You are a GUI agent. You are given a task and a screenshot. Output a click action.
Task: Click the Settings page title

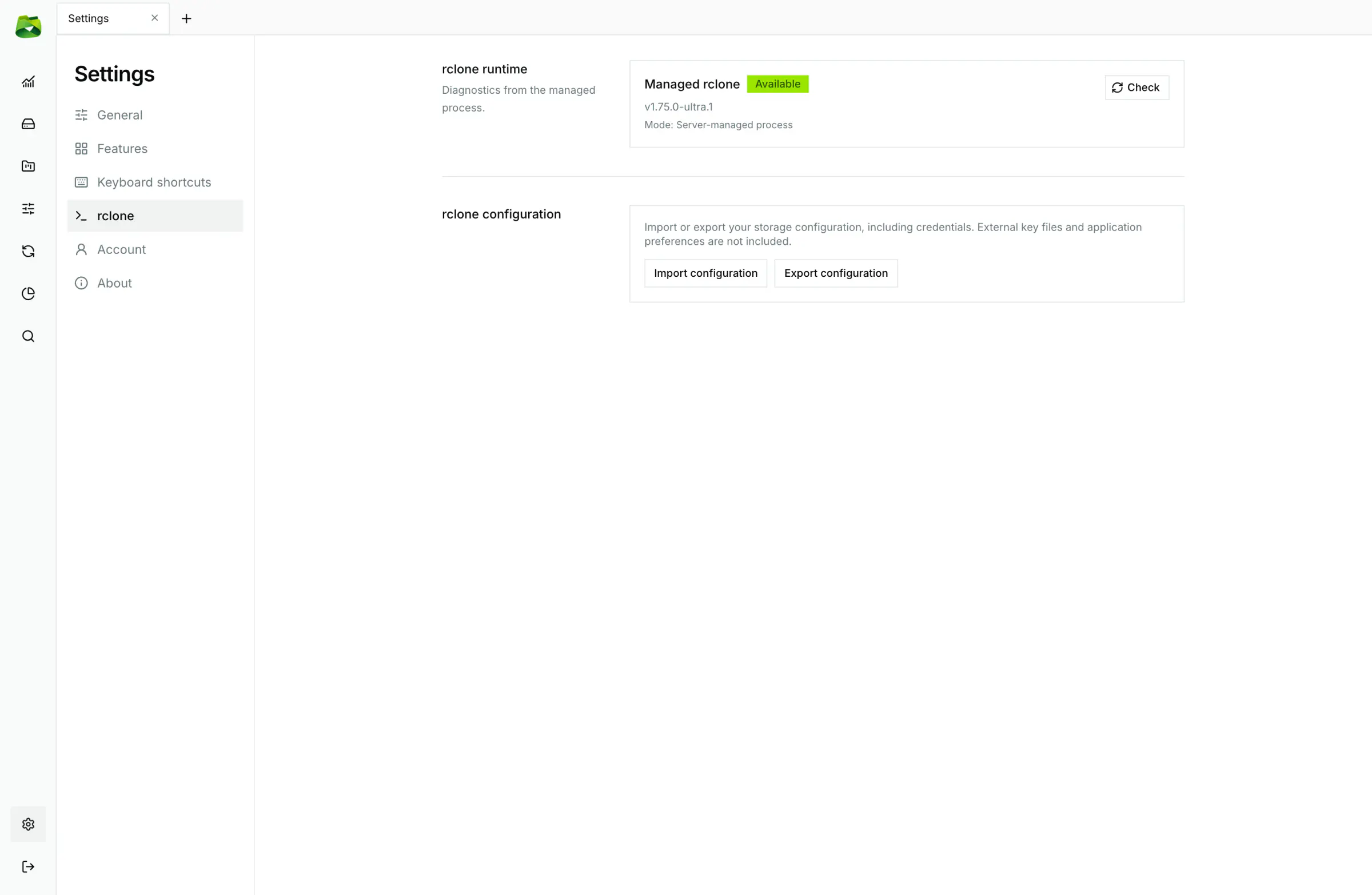[x=114, y=74]
